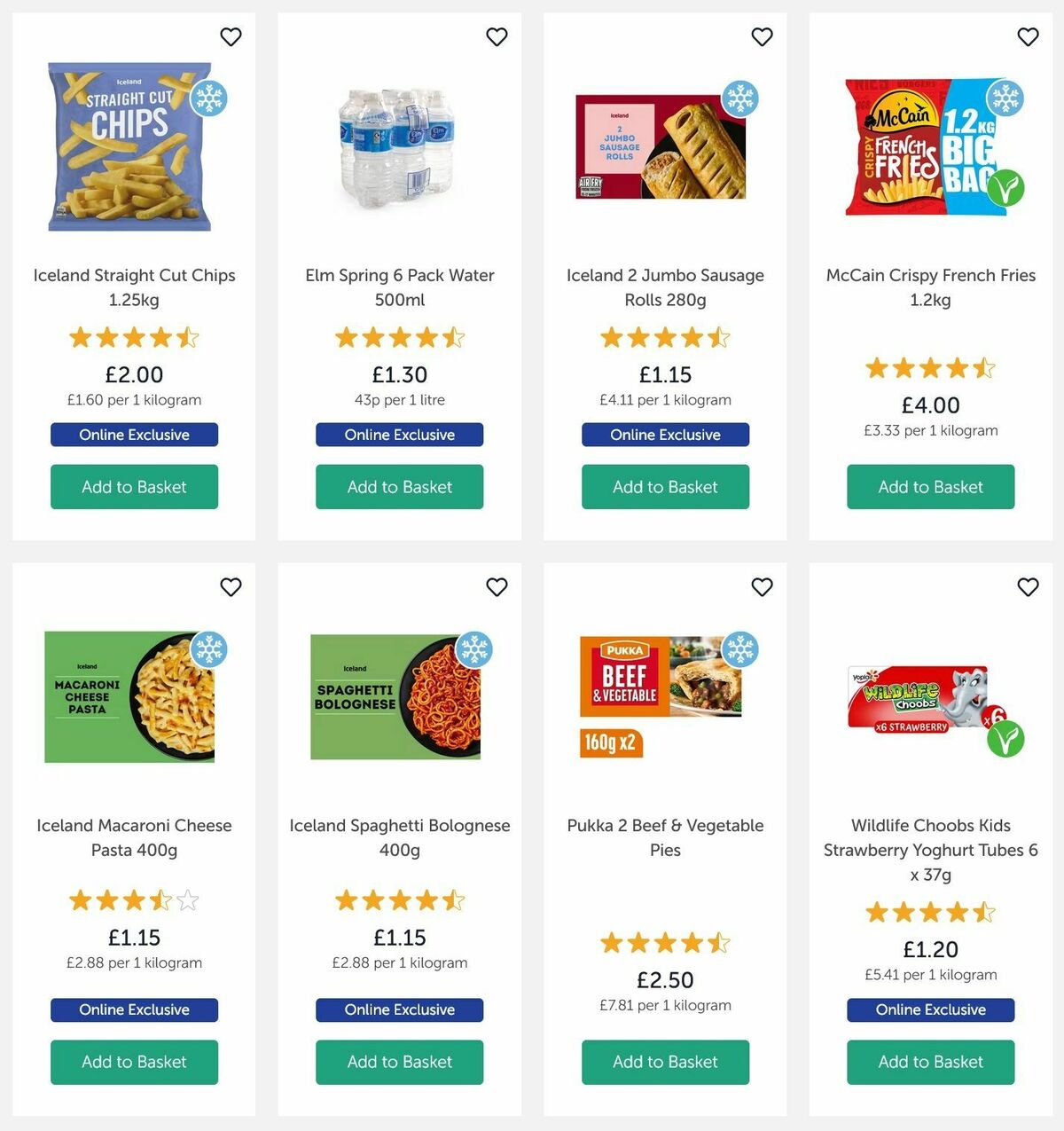Click the Online Exclusive badge under Elm Spring Water

399,435
